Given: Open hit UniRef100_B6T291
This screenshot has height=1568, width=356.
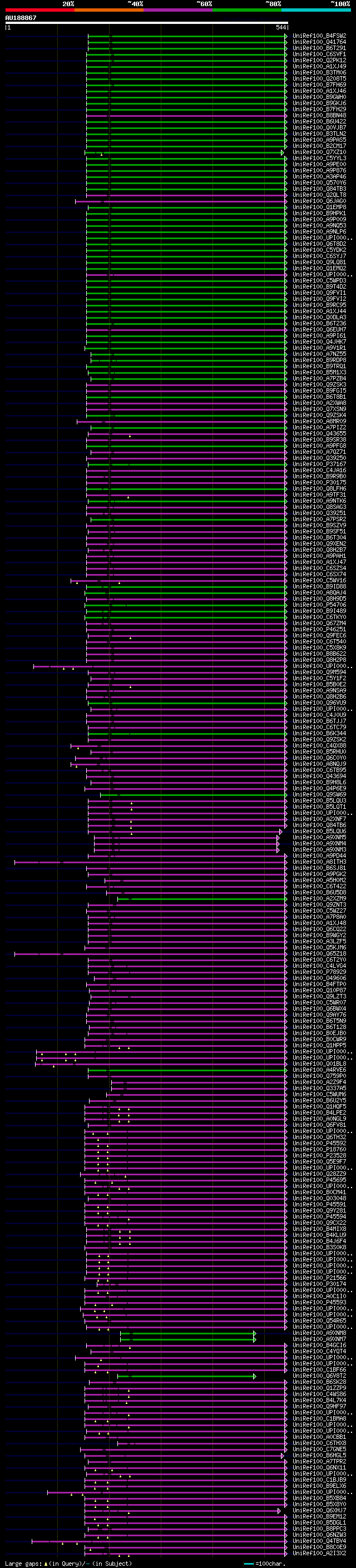Looking at the screenshot, I should (x=319, y=48).
